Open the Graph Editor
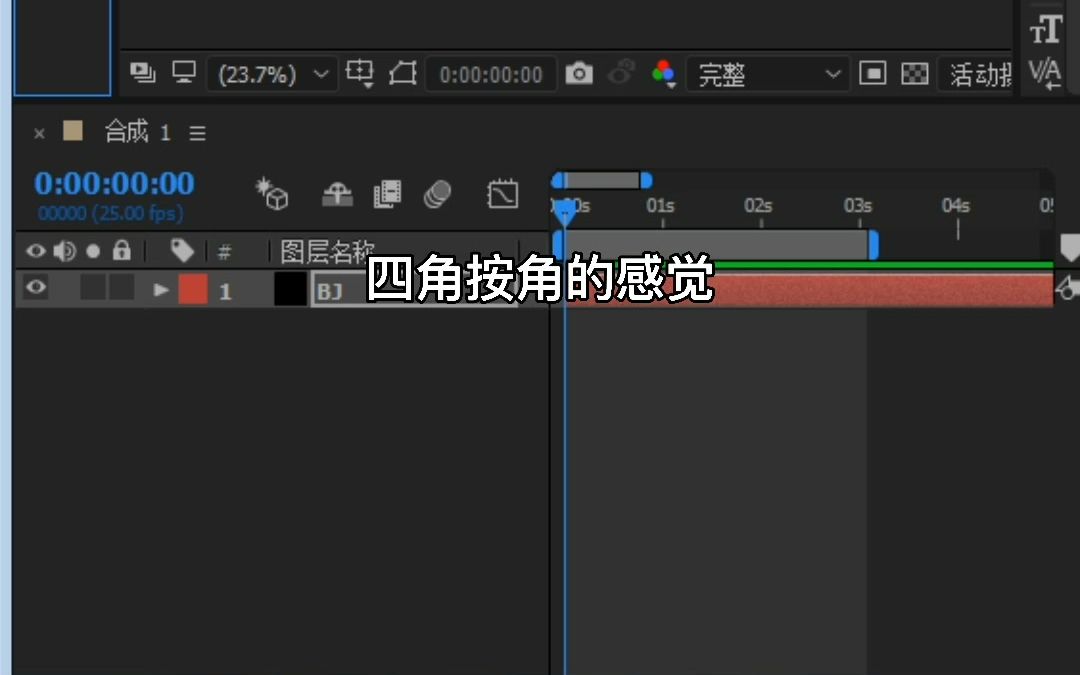1080x675 pixels. point(503,194)
